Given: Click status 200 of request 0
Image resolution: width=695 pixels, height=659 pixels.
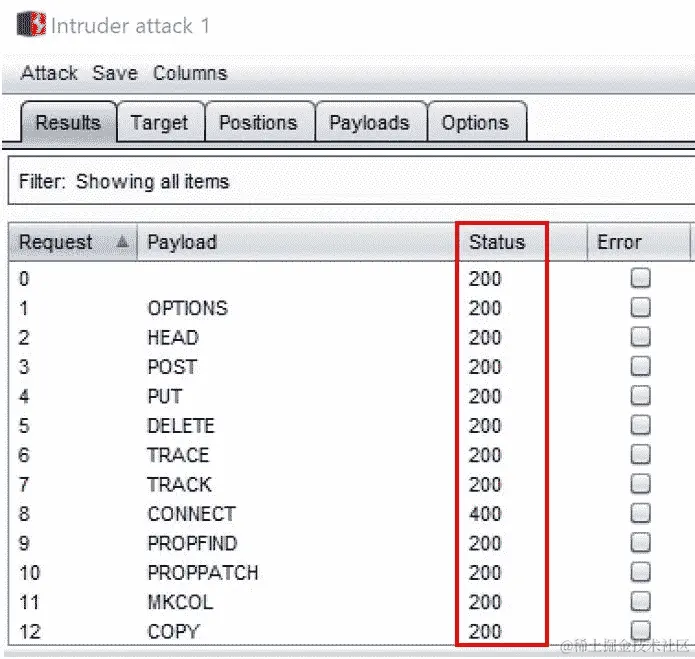Looking at the screenshot, I should (x=485, y=279).
